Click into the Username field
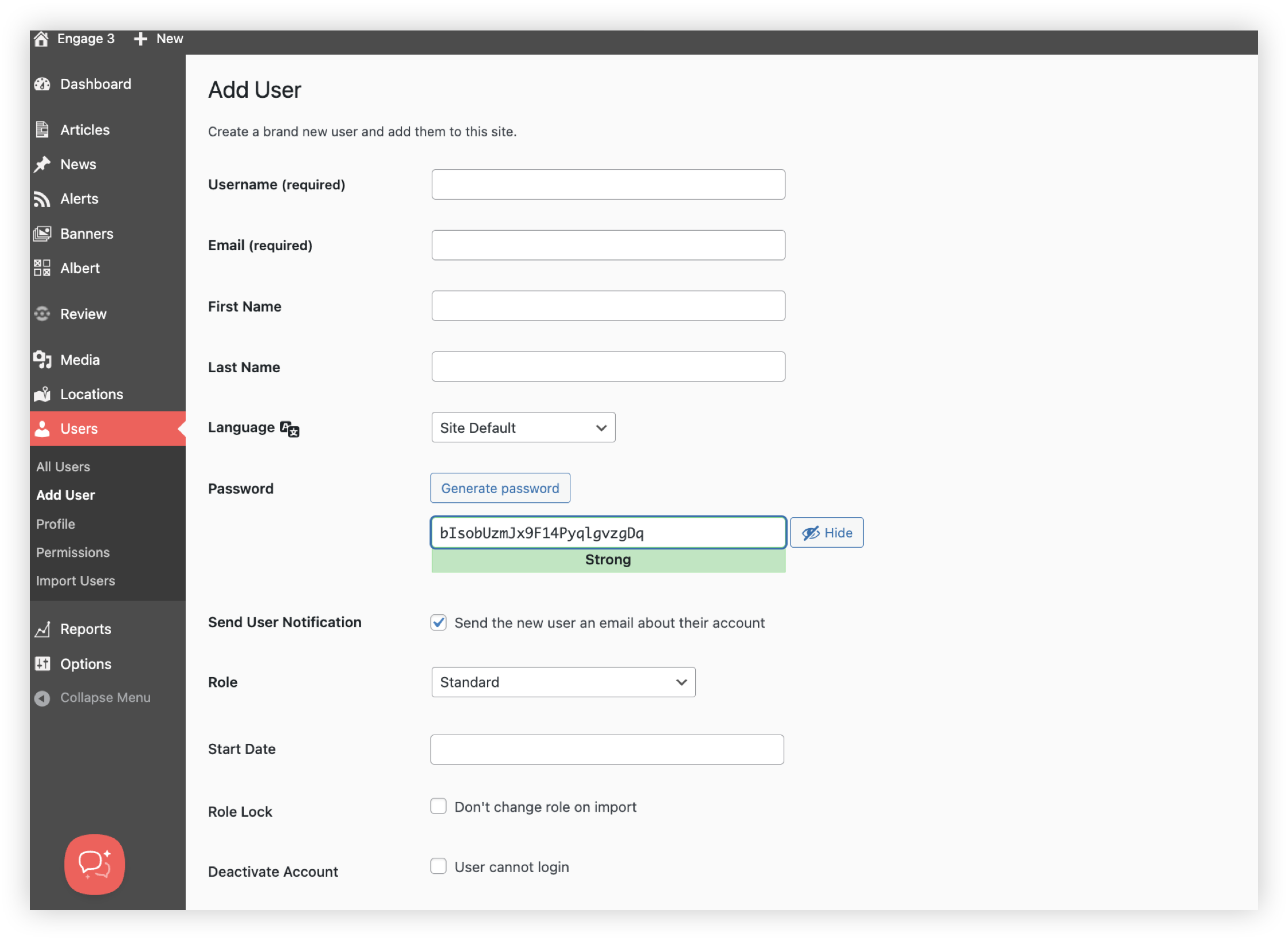1288x940 pixels. [x=608, y=185]
